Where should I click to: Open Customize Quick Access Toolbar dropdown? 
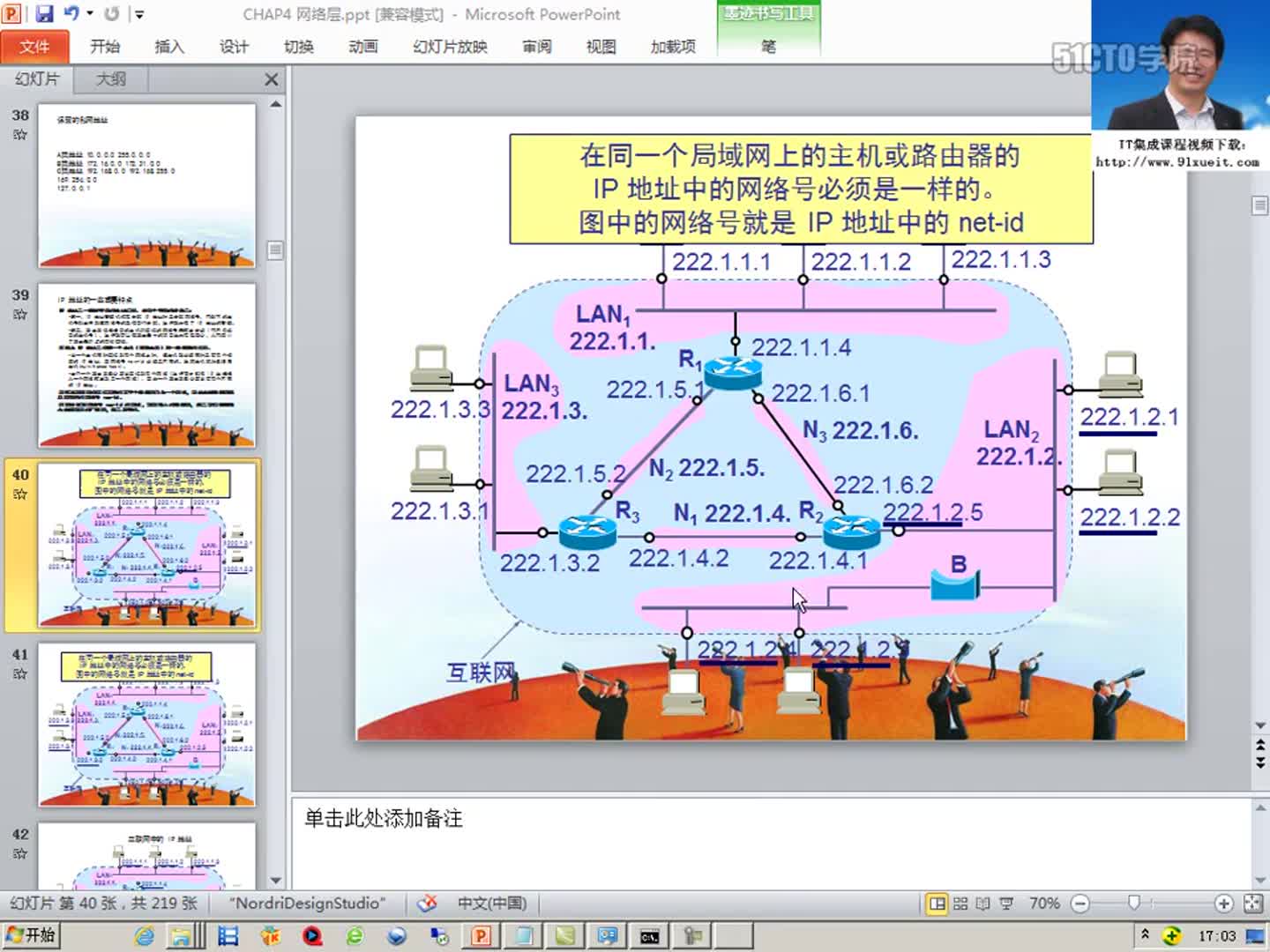(x=138, y=14)
